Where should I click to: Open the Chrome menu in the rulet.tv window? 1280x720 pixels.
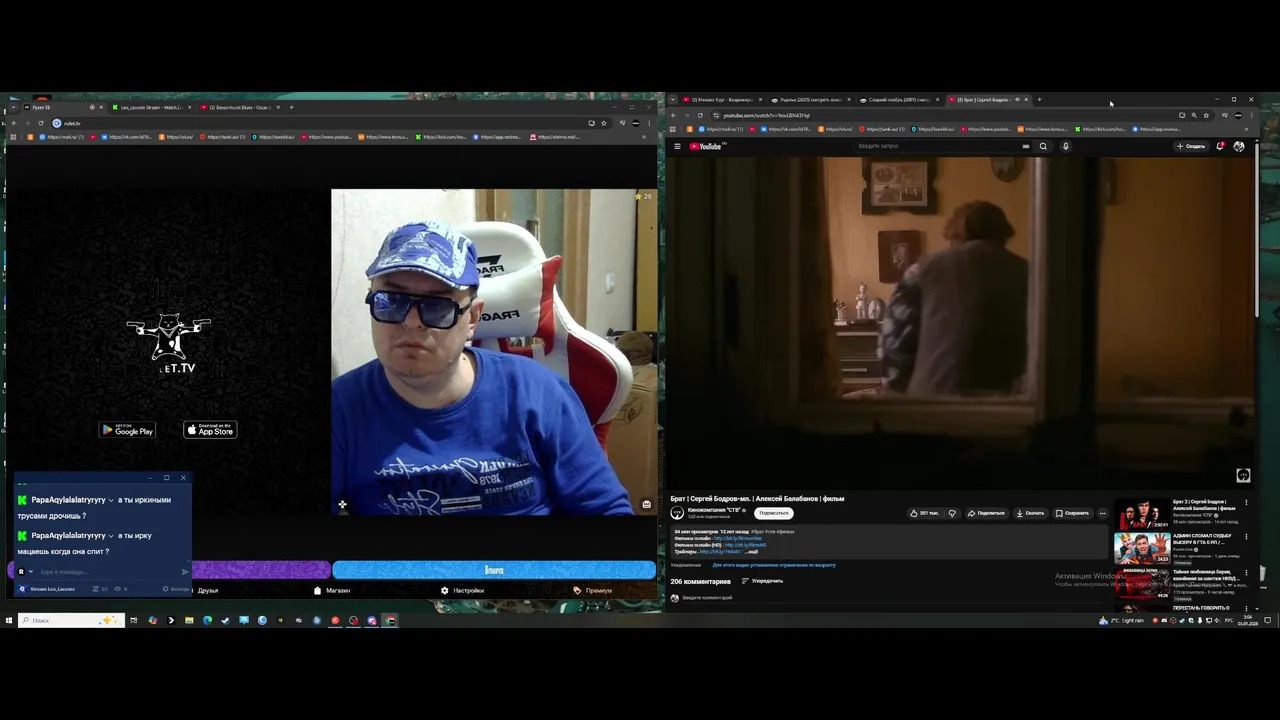pyautogui.click(x=649, y=123)
